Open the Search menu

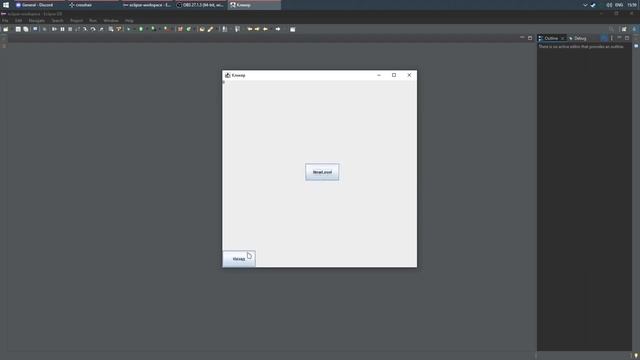tap(58, 20)
